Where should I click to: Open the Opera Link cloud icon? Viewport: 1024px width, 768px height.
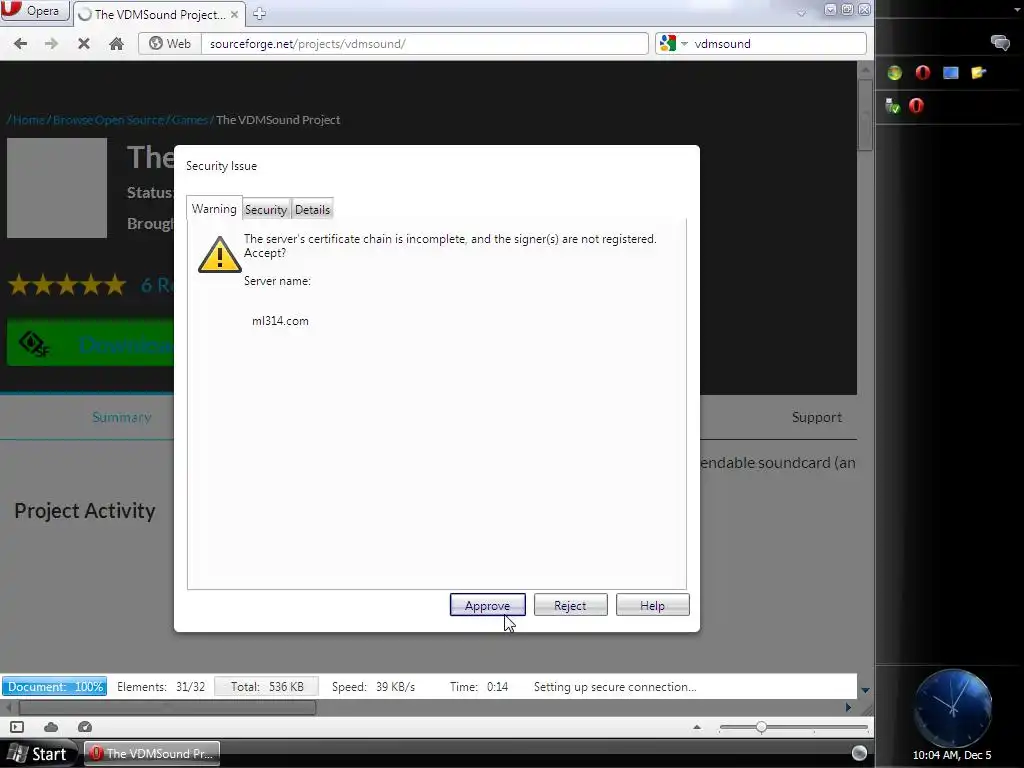(51, 727)
